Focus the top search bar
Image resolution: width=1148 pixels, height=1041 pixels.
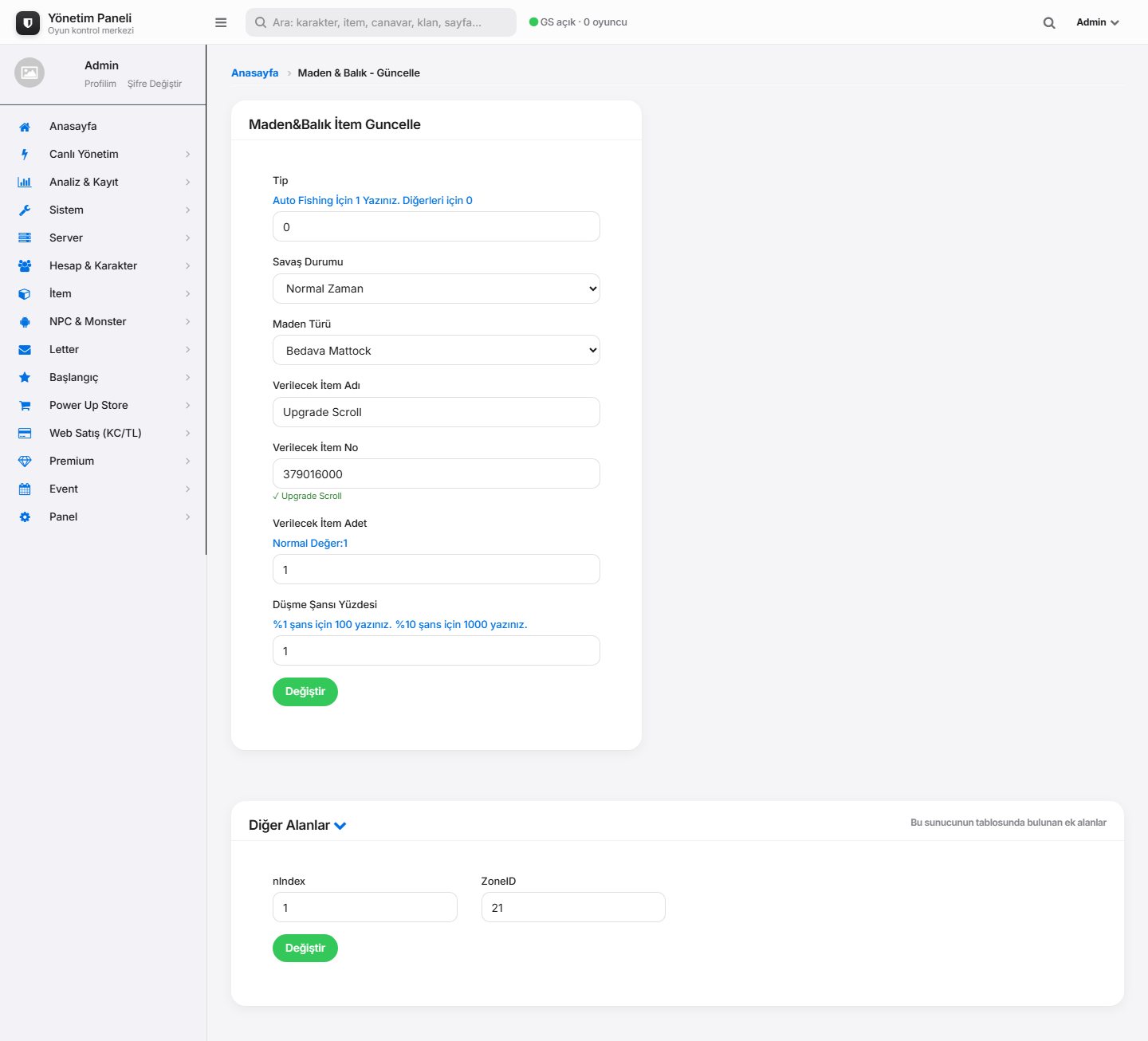381,22
